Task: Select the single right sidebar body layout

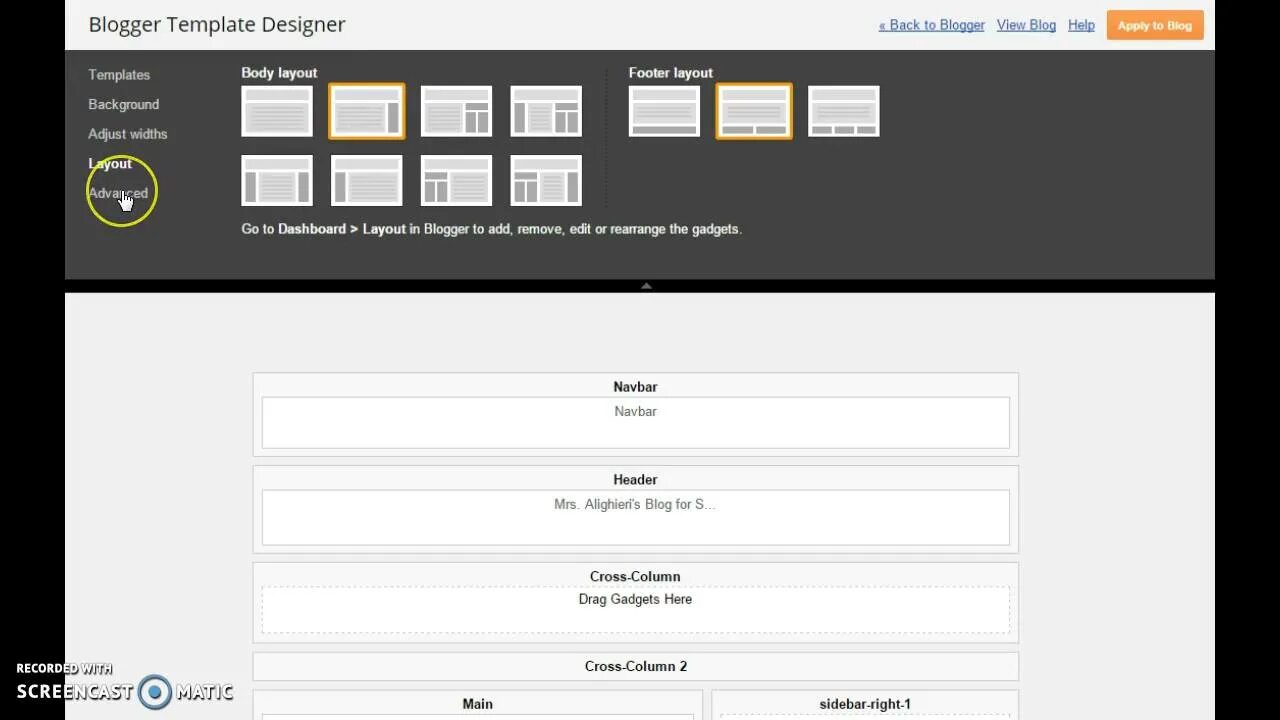Action: pos(367,111)
